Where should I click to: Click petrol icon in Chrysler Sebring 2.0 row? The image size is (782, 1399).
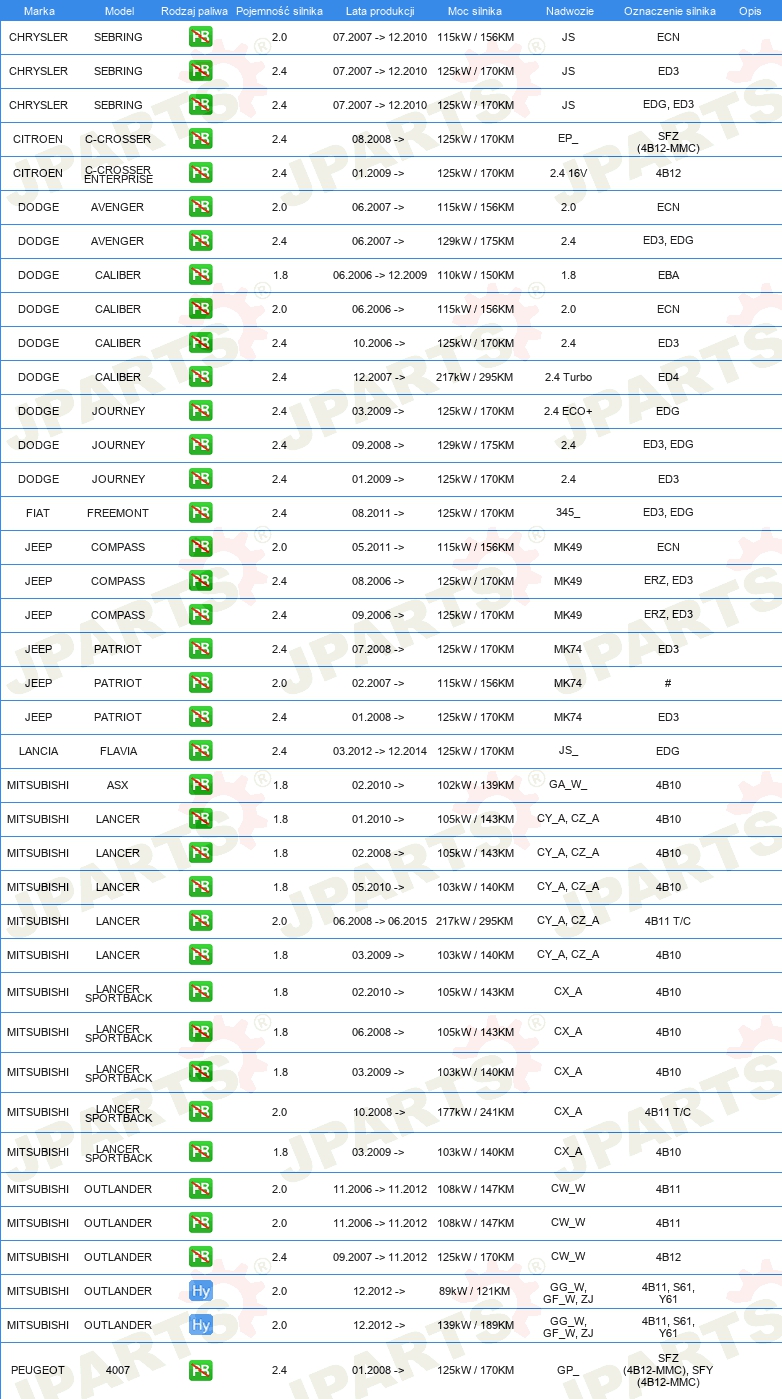[200, 38]
